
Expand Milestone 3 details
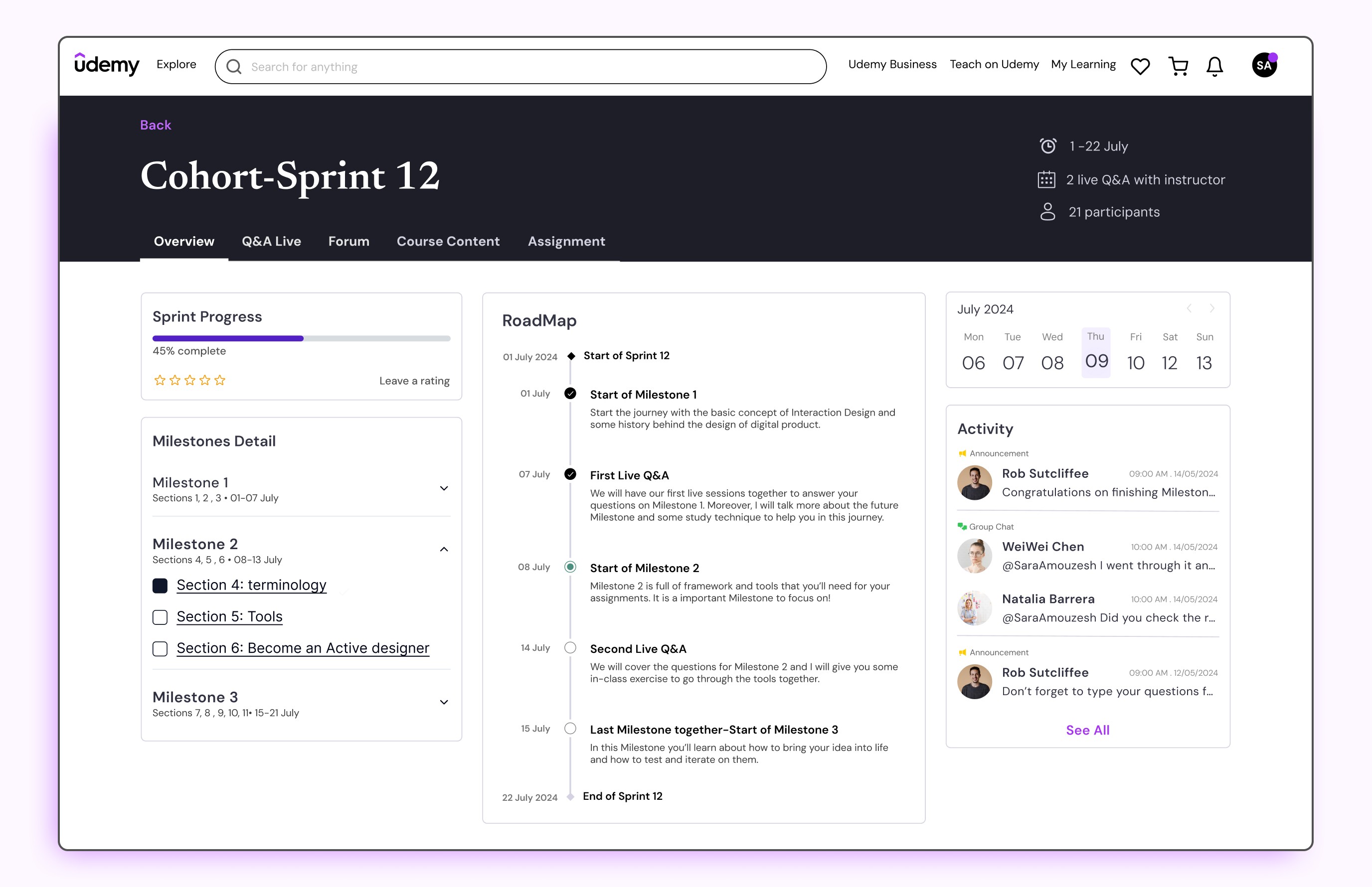(443, 702)
